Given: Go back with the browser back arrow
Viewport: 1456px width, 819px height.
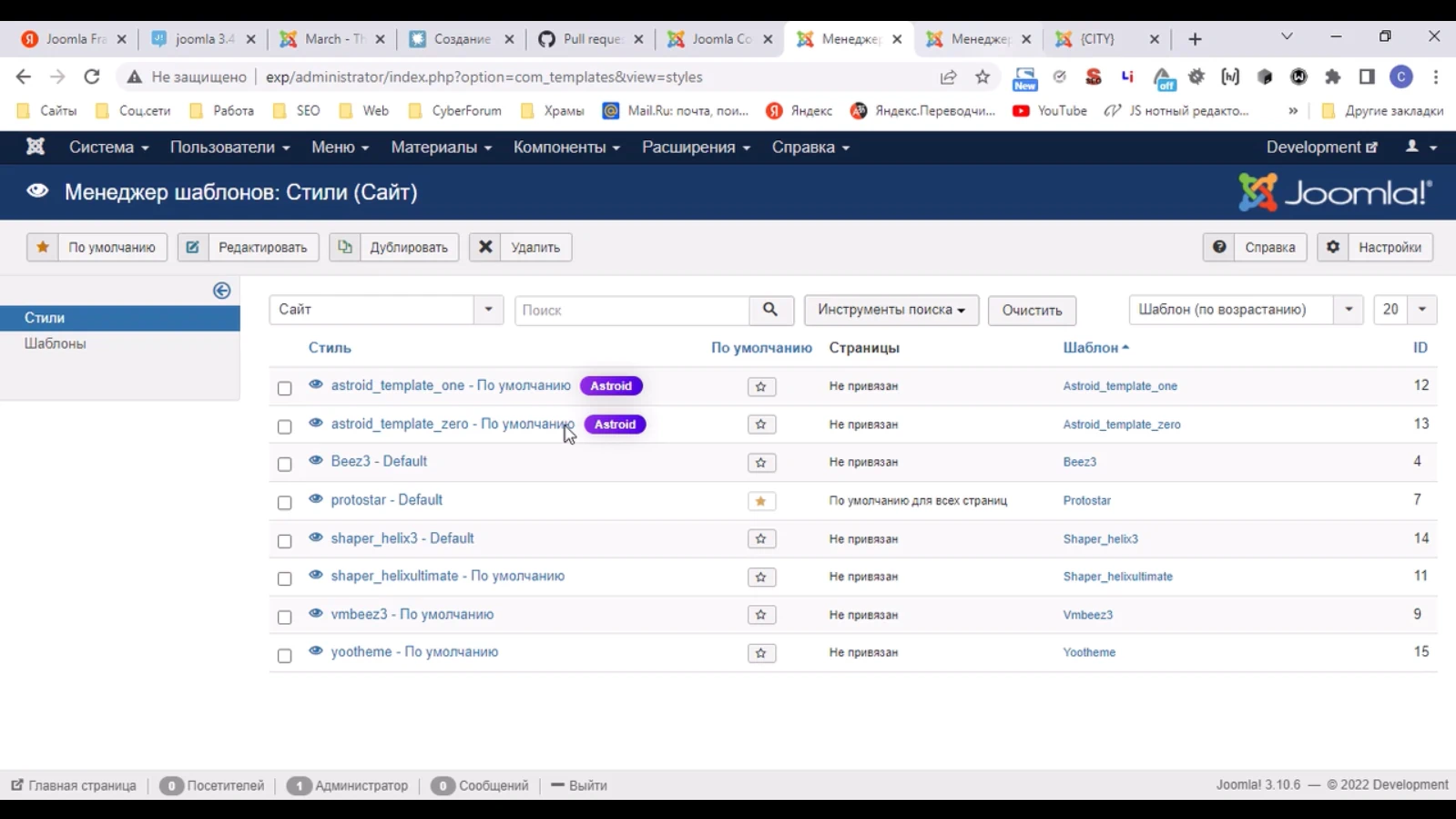Looking at the screenshot, I should pyautogui.click(x=24, y=77).
